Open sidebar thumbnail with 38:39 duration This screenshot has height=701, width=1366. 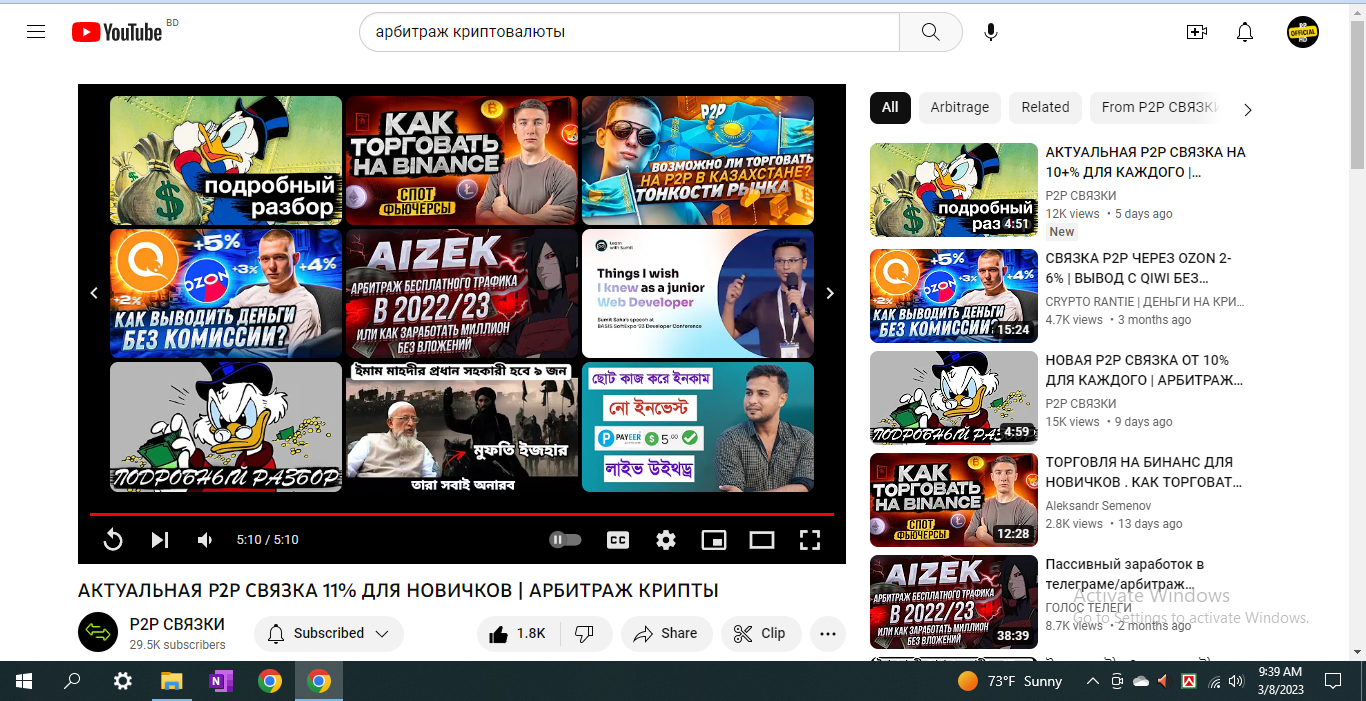(x=954, y=602)
